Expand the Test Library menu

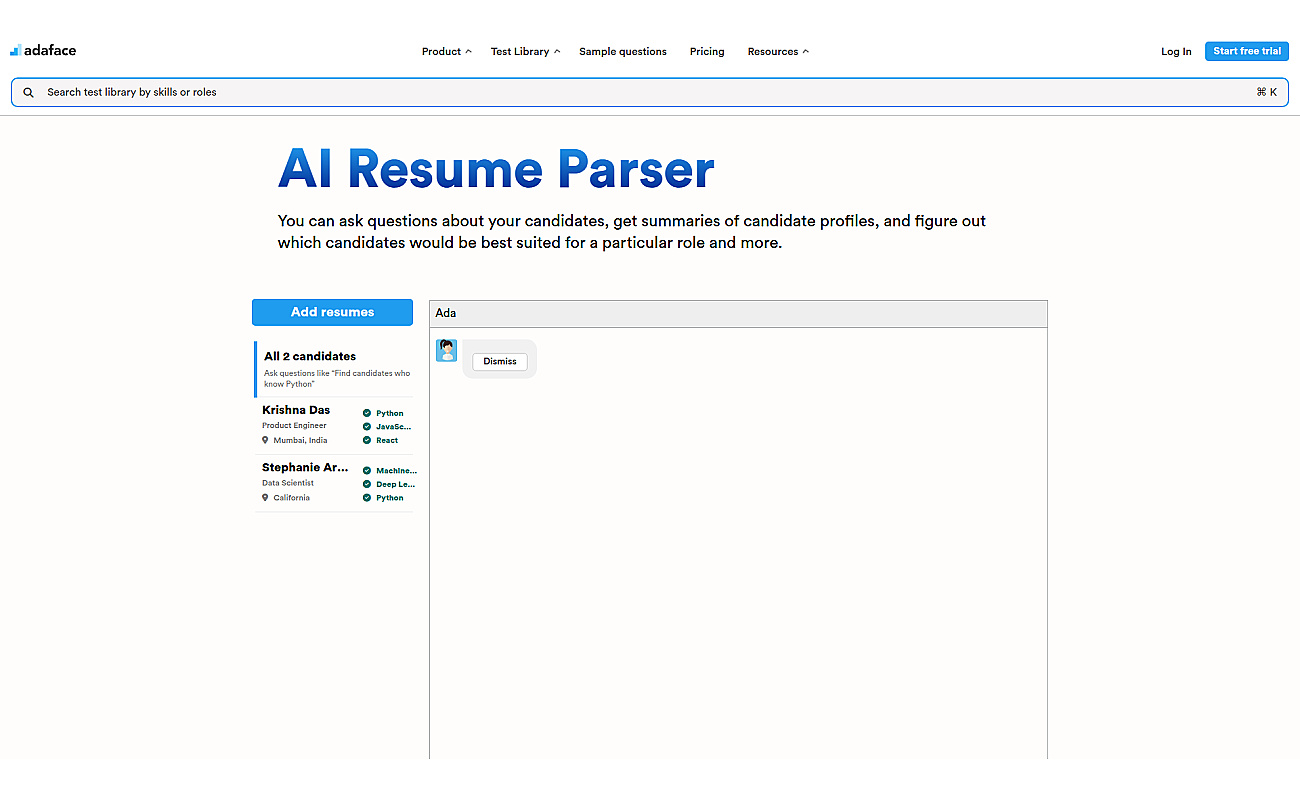525,51
